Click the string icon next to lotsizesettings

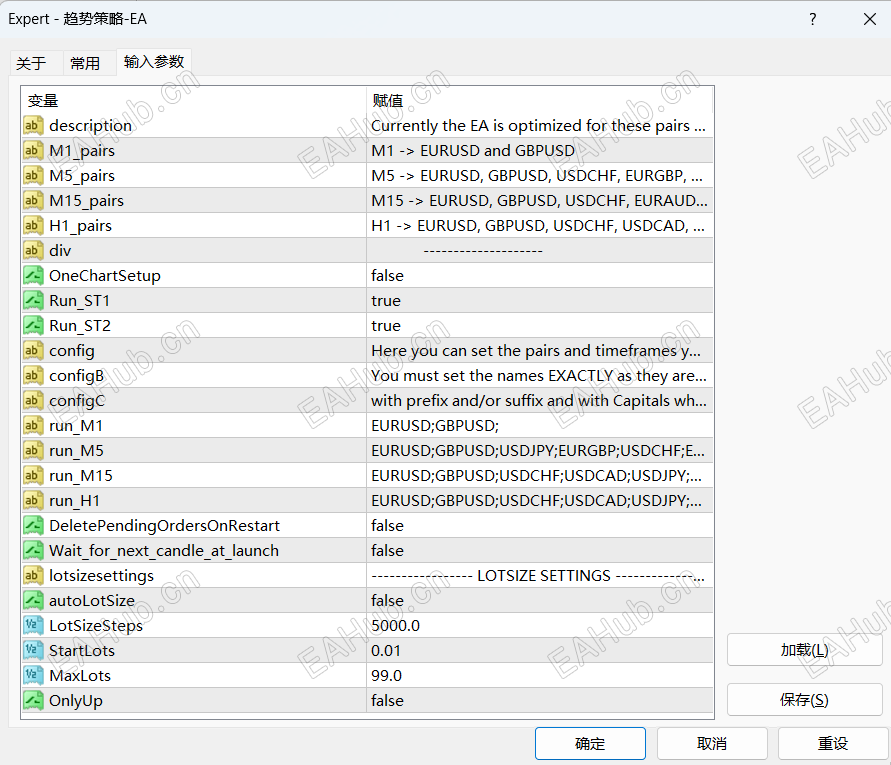click(x=33, y=576)
